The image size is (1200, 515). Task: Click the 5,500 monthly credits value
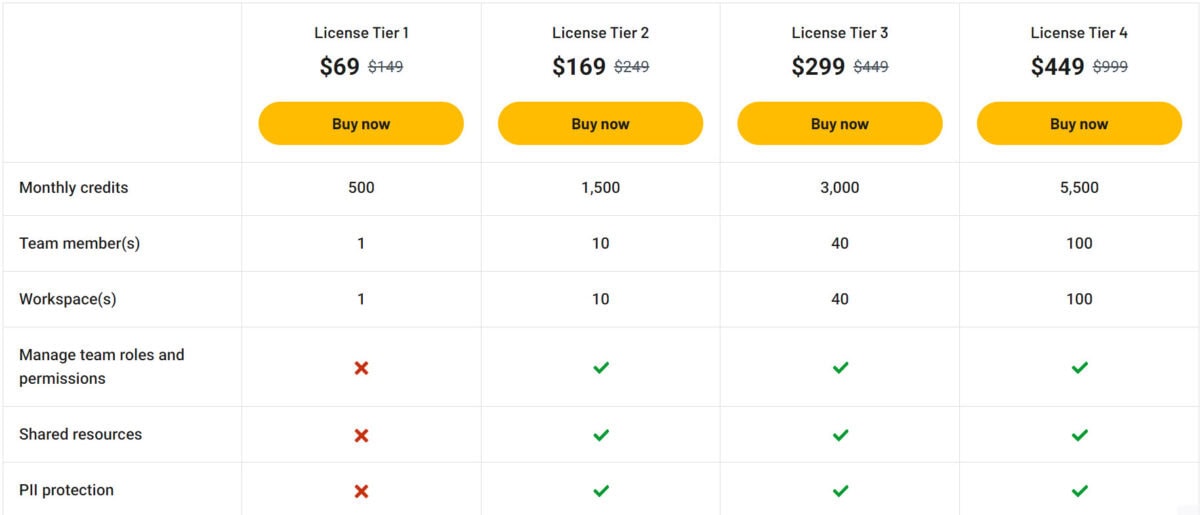[1079, 188]
